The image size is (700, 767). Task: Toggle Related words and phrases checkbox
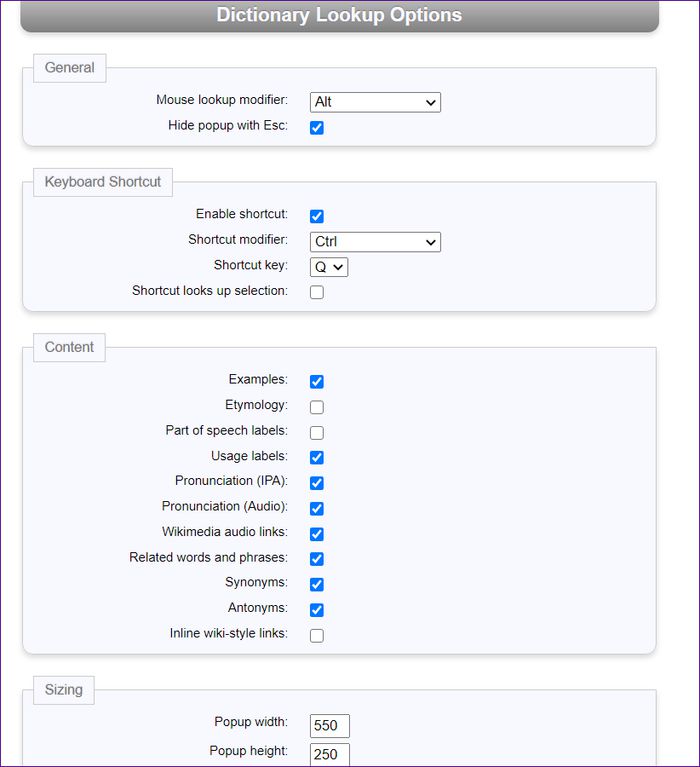point(317,559)
